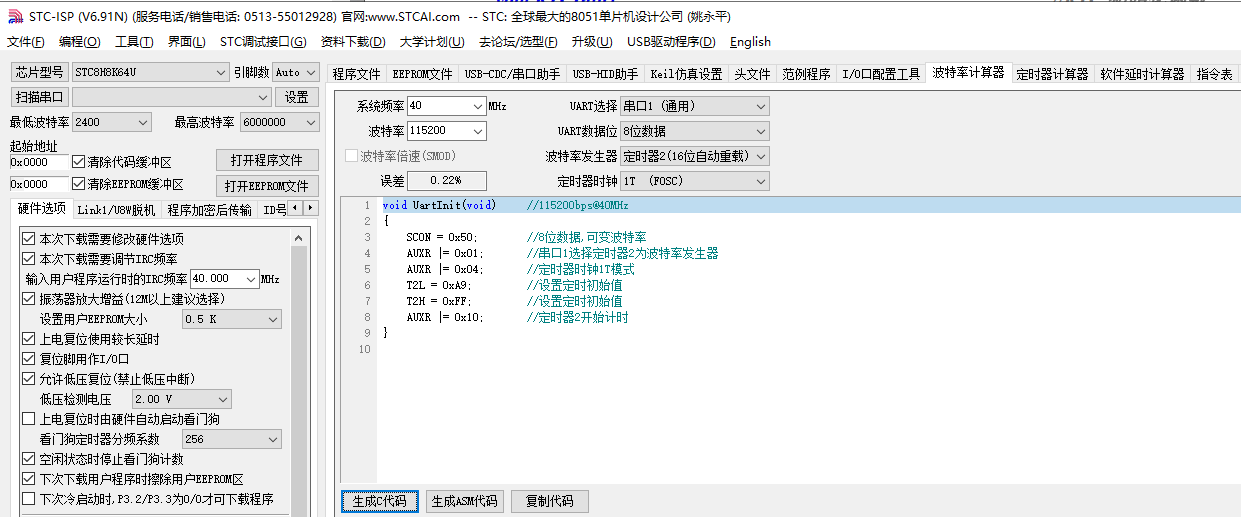Open 波特率发生器 定时器2 dropdown
The height and width of the screenshot is (517, 1241).
point(761,156)
